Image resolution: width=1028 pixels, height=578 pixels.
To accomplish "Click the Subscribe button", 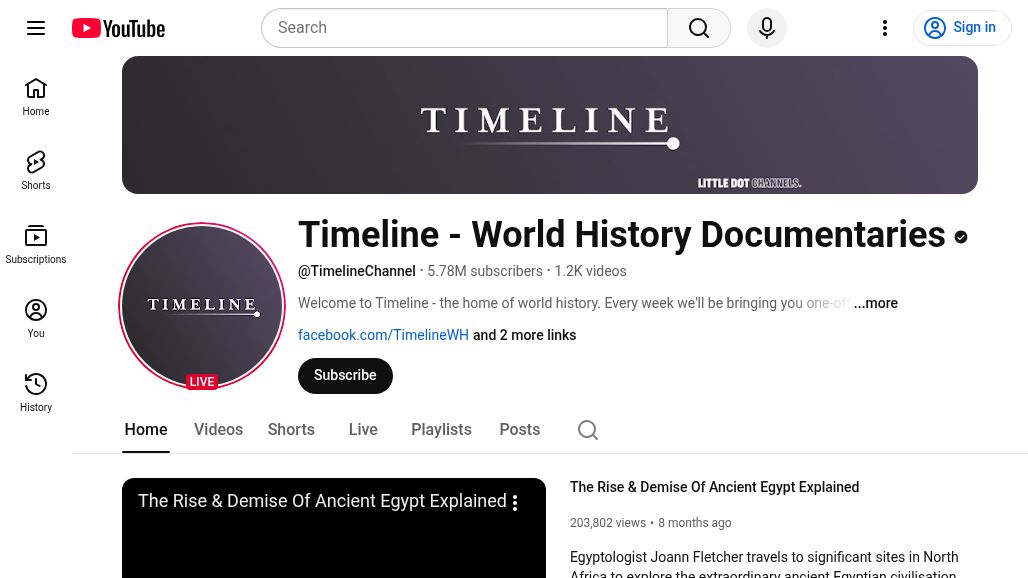I will [344, 375].
